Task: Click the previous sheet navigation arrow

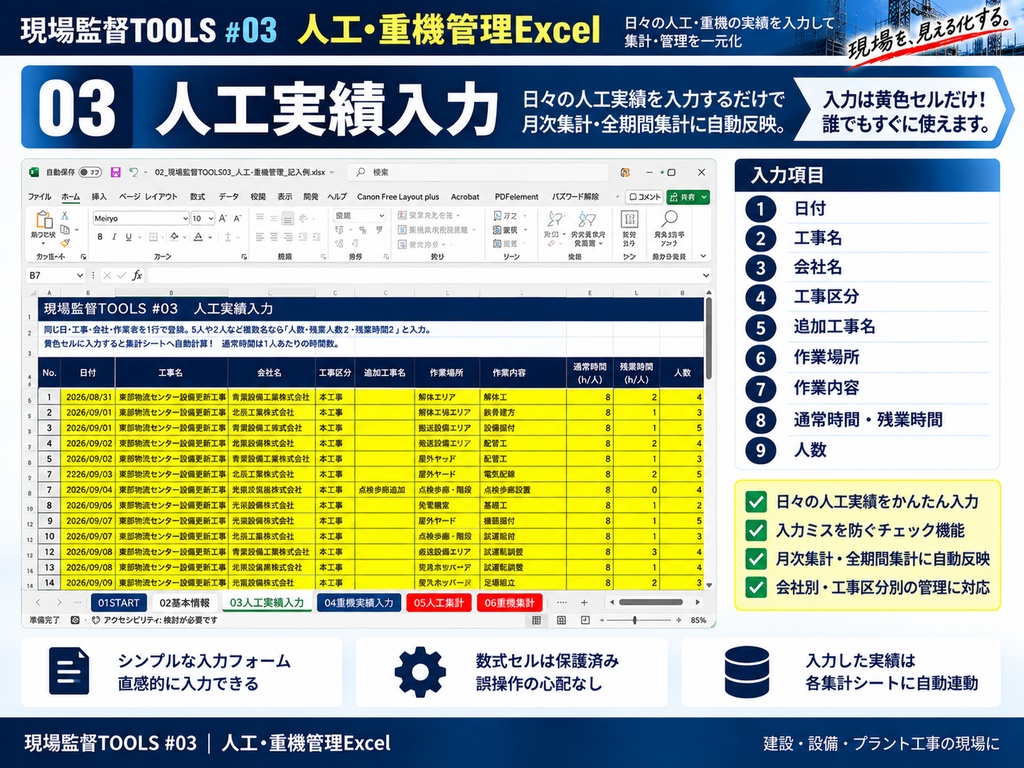Action: click(38, 603)
